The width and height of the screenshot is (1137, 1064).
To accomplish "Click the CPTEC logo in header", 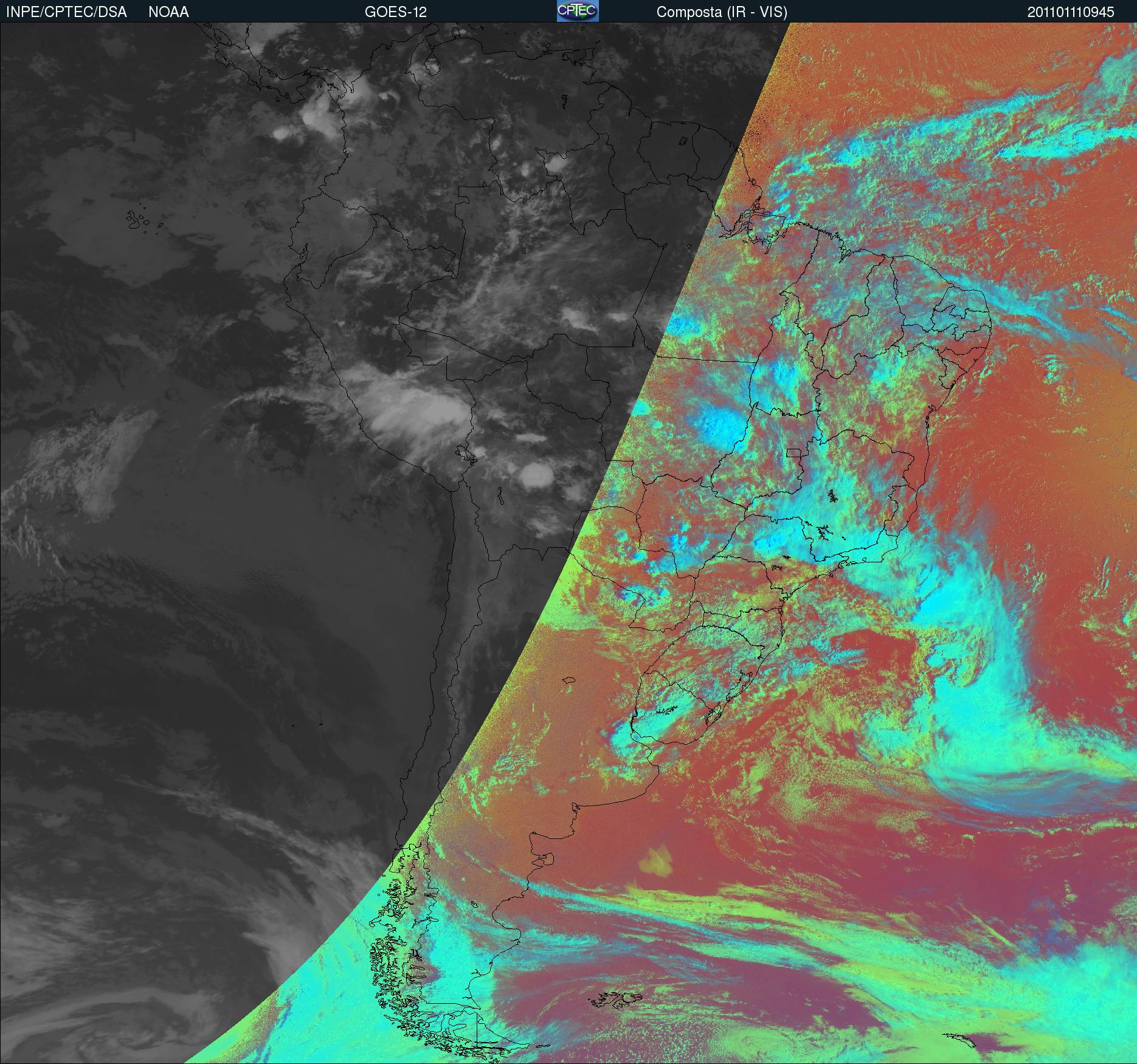I will coord(578,11).
